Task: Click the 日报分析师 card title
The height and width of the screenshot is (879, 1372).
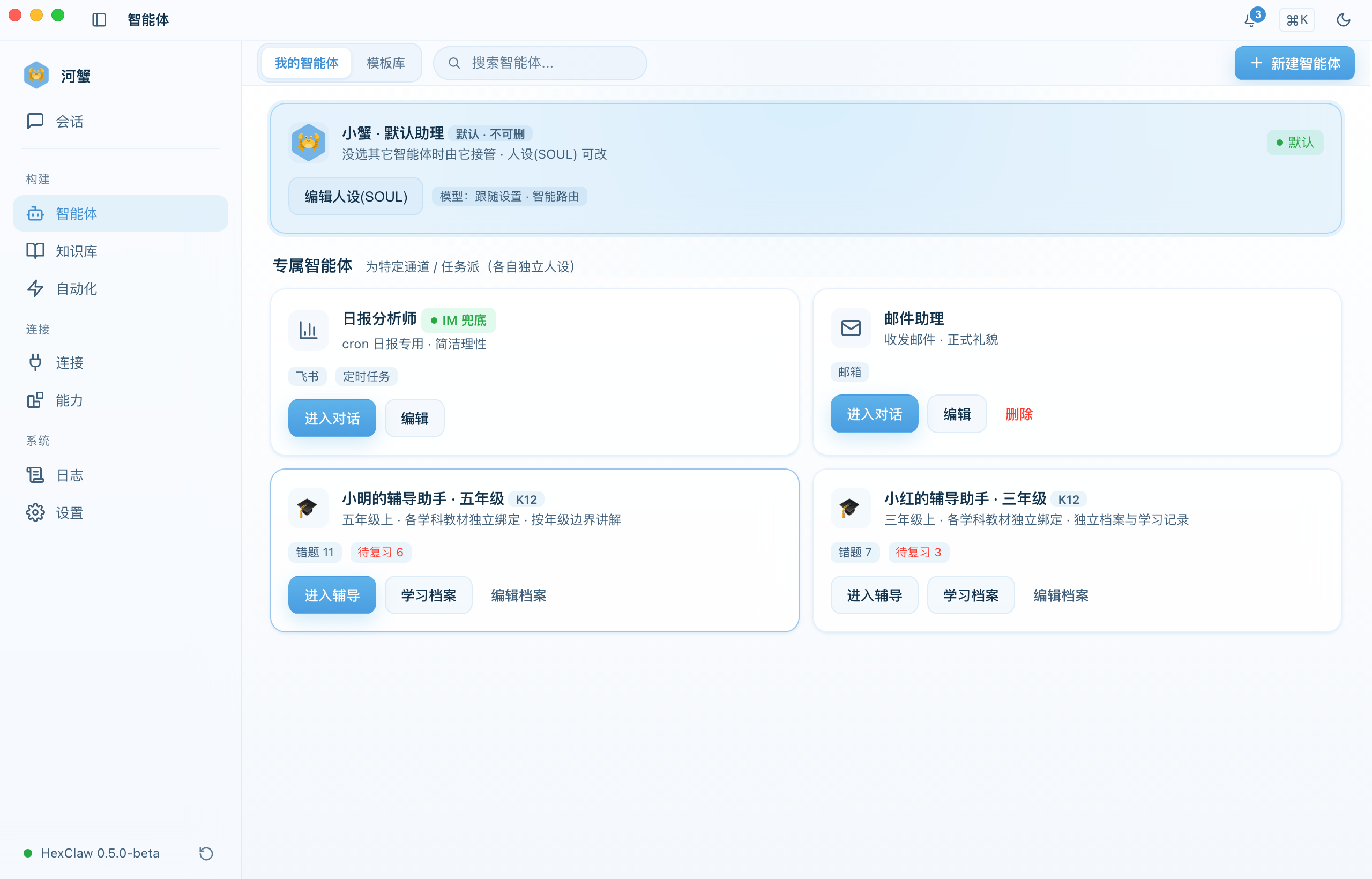Action: [379, 318]
